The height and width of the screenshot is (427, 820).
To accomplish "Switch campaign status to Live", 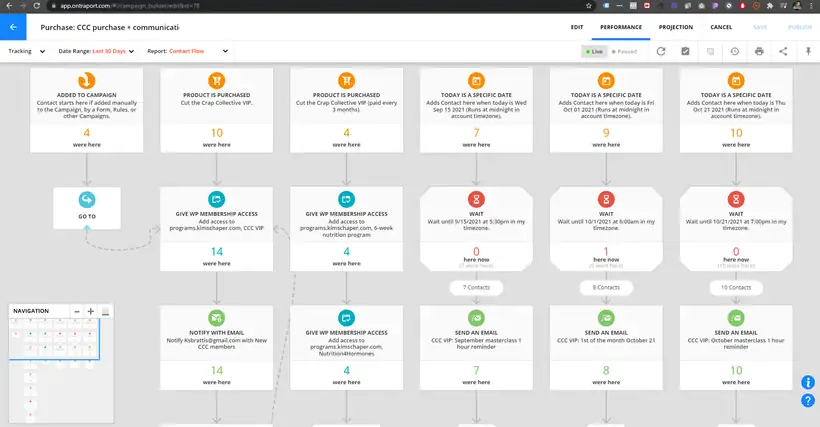I will pos(595,52).
